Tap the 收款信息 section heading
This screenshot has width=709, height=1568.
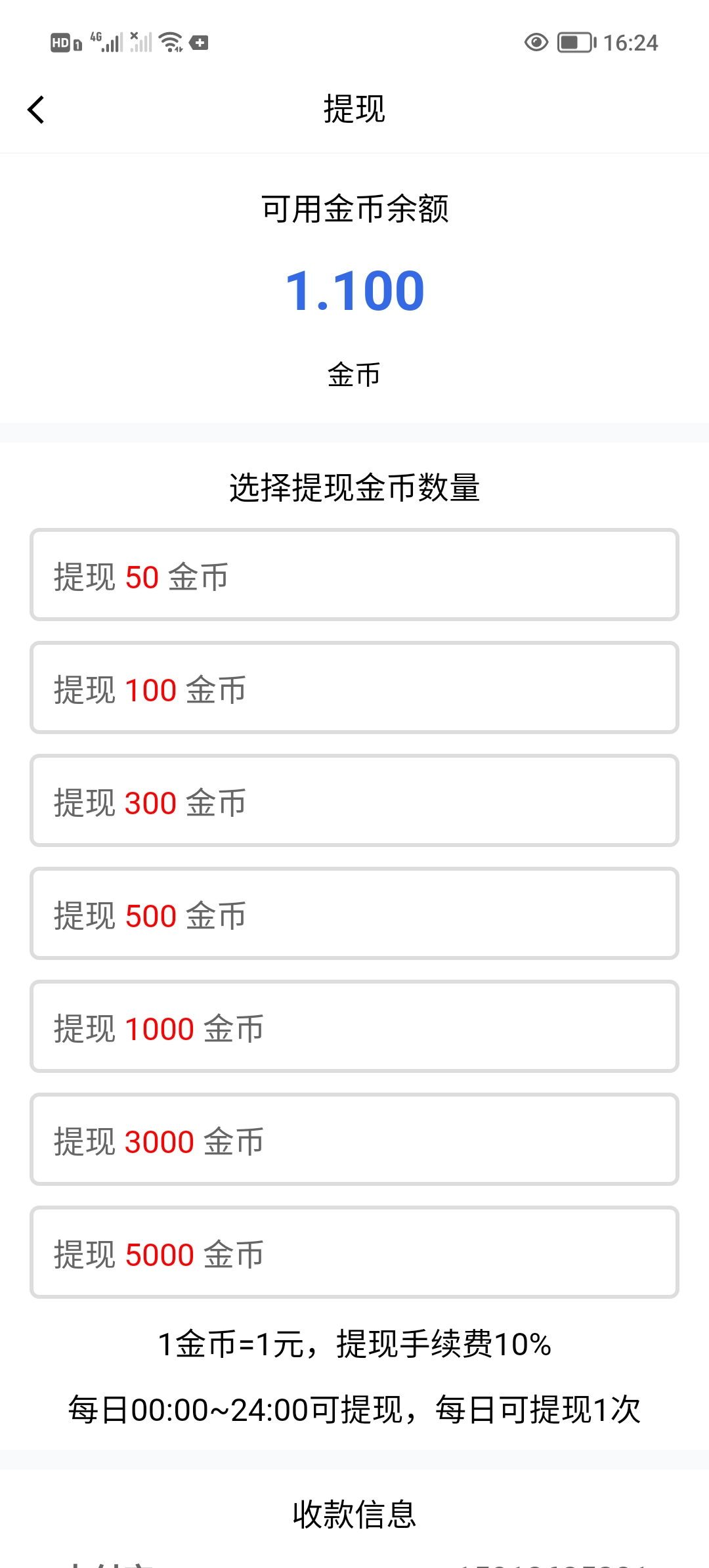(354, 1514)
